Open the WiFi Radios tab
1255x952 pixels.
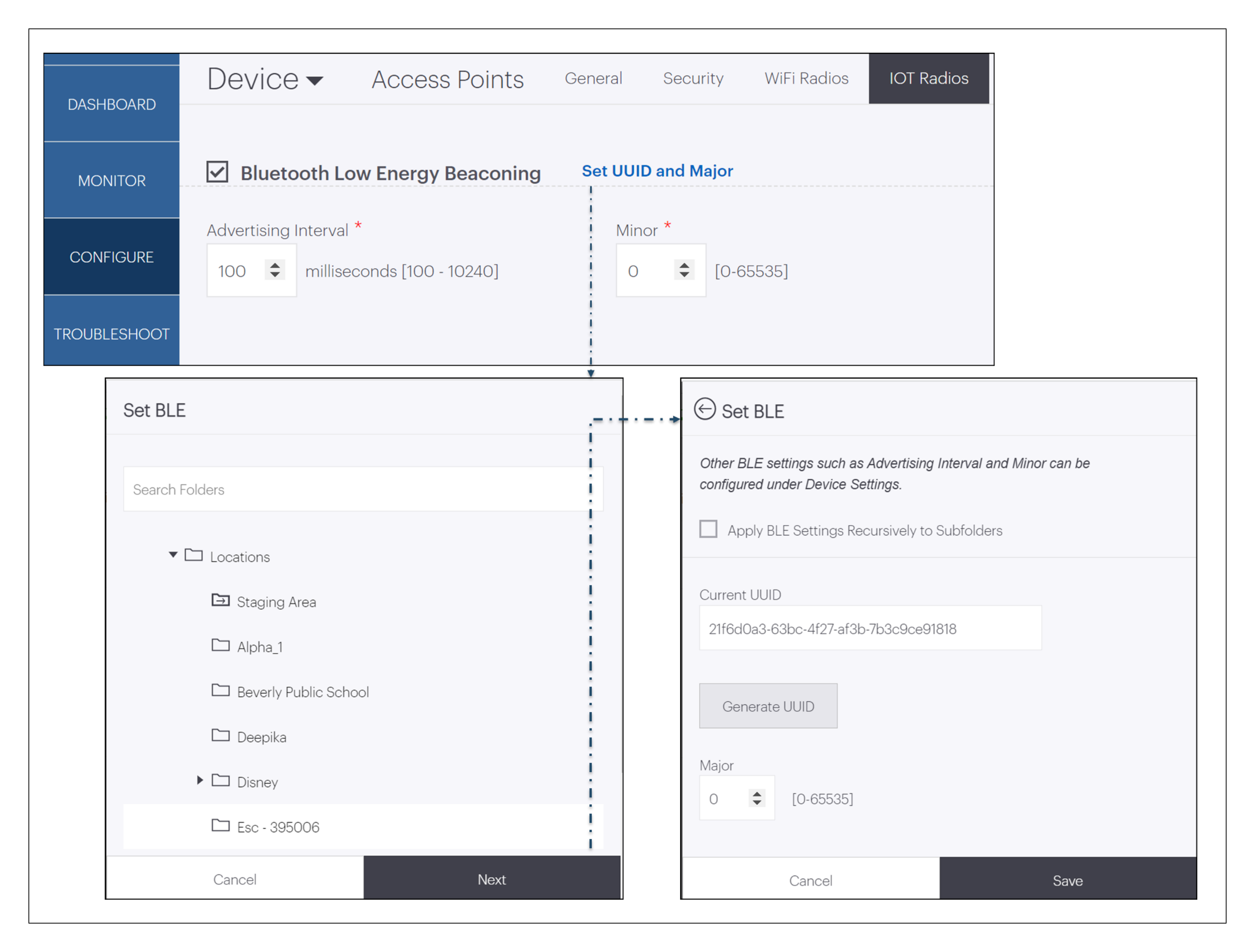806,79
